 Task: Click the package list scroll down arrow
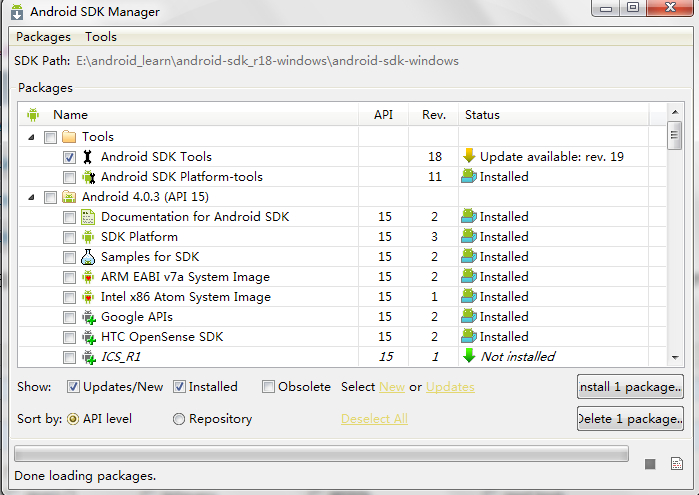(x=675, y=358)
